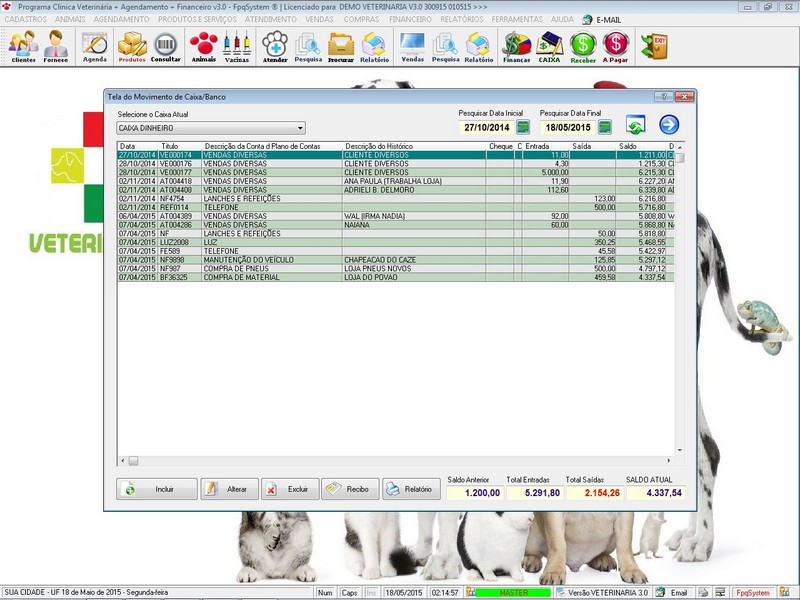The height and width of the screenshot is (600, 800).
Task: Click the Excluir button
Action: tap(290, 489)
